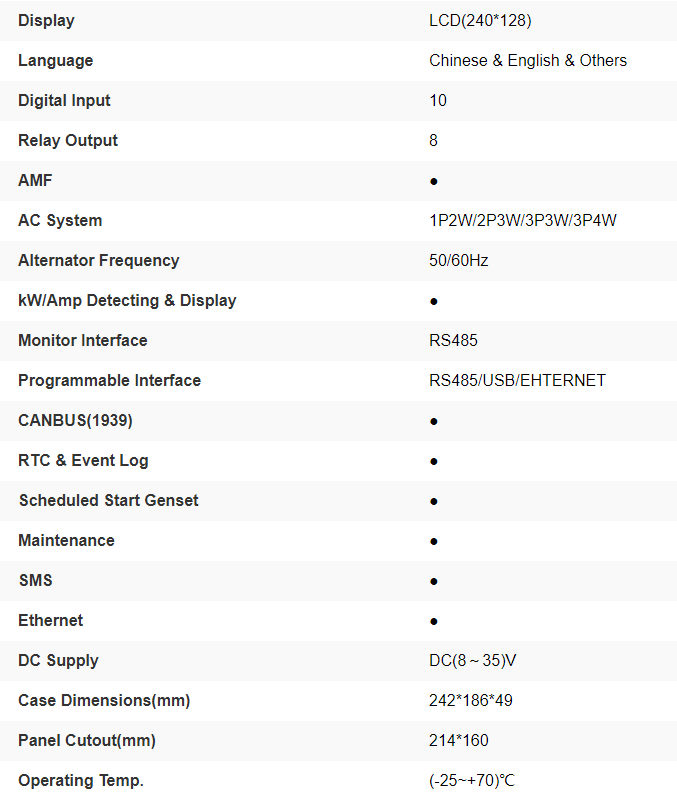Click the Monitor Interface RS485 value

tap(454, 340)
